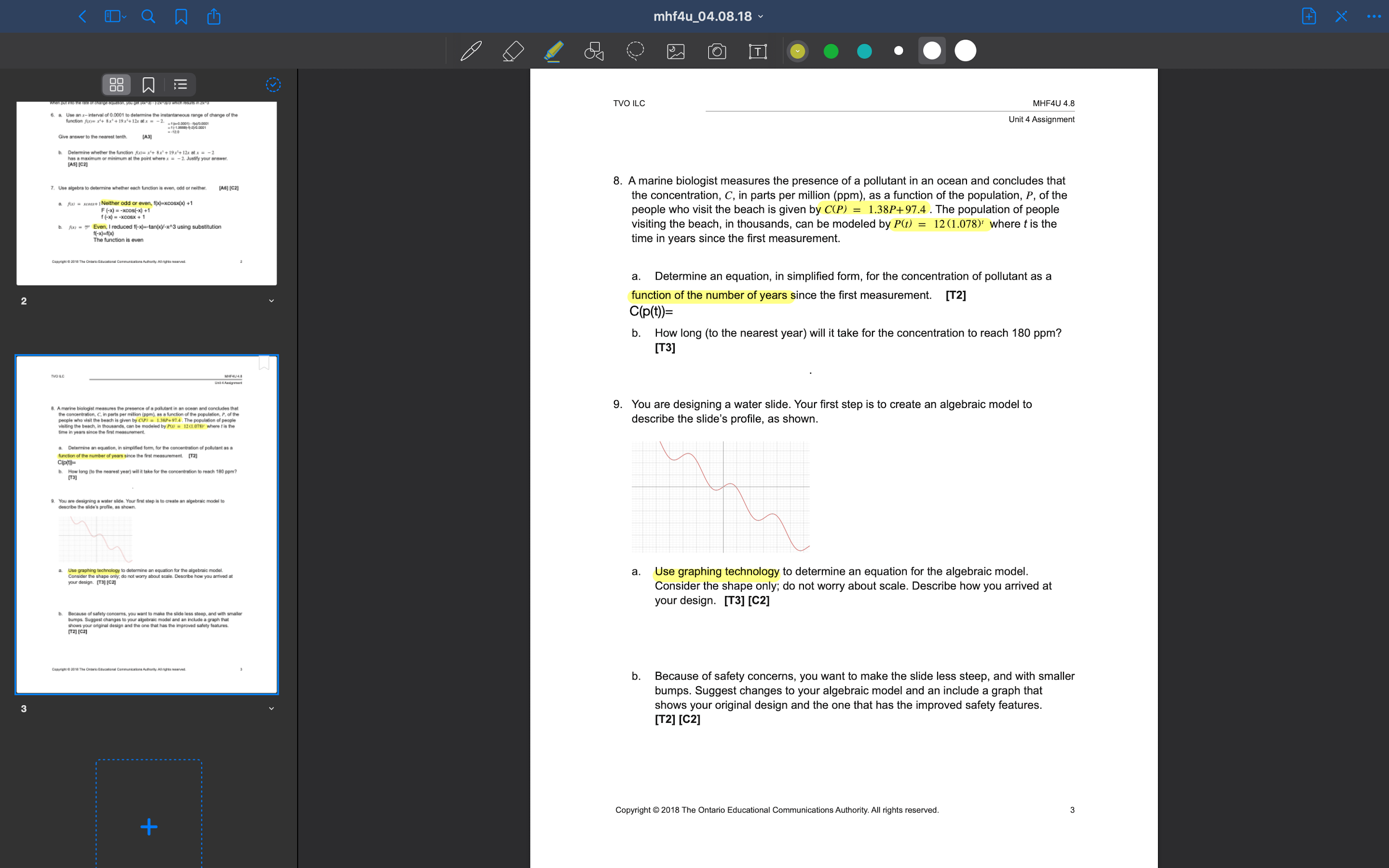Expand options under page 2 thumbnail
Image resolution: width=1389 pixels, height=868 pixels.
272,300
